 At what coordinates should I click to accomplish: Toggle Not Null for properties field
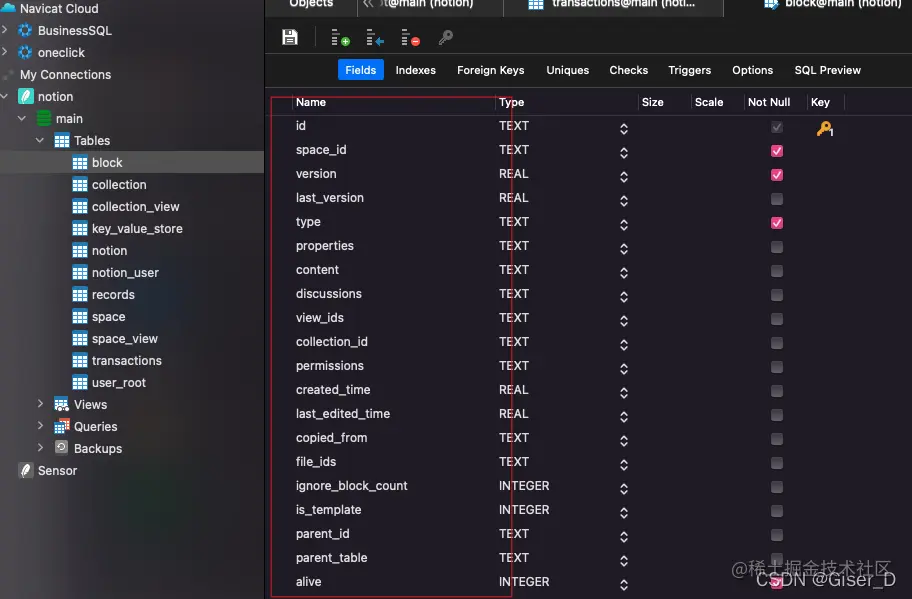tap(776, 247)
